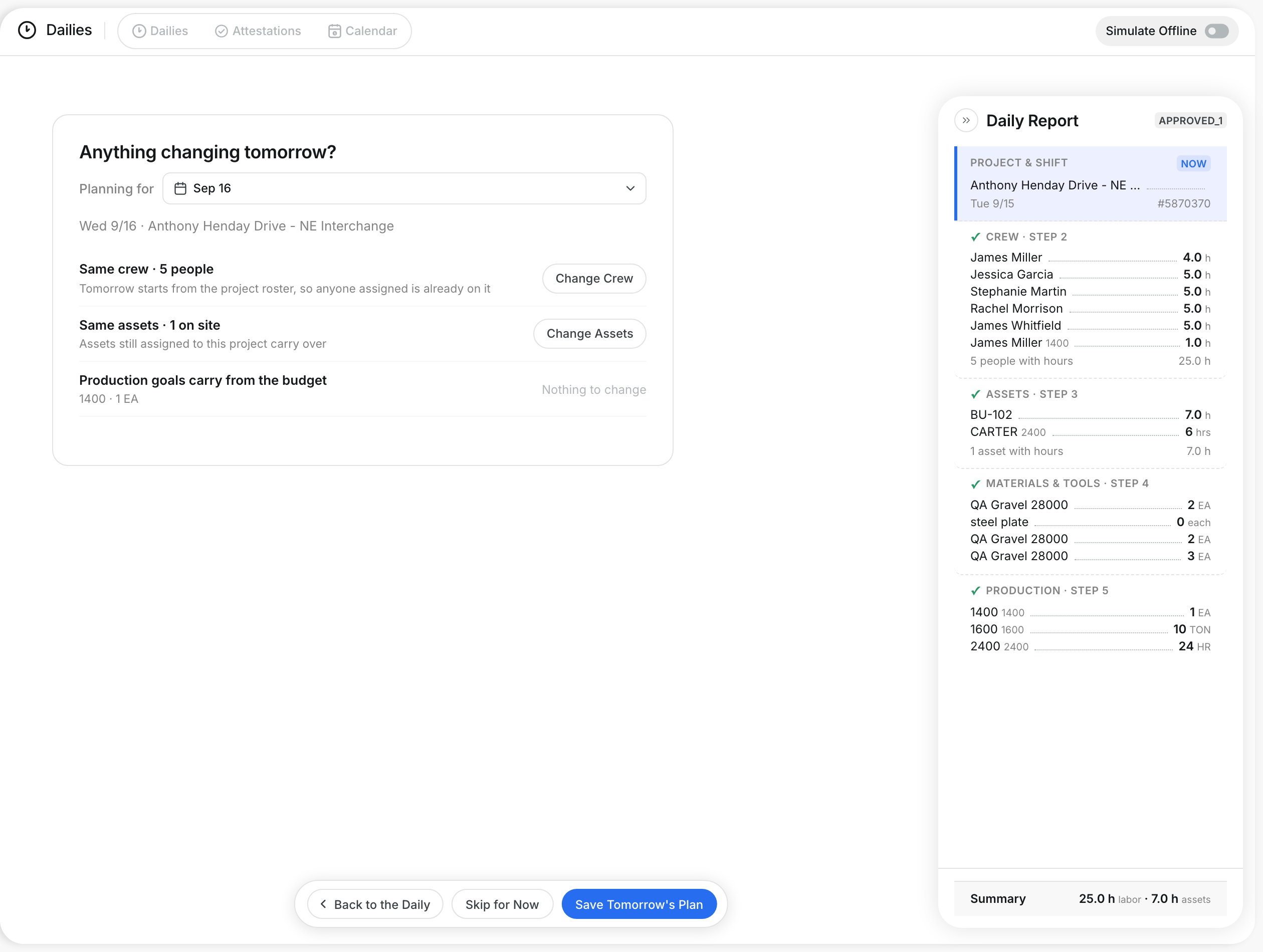
Task: Click the check beside Materials & Tools Step 4
Action: coord(975,484)
